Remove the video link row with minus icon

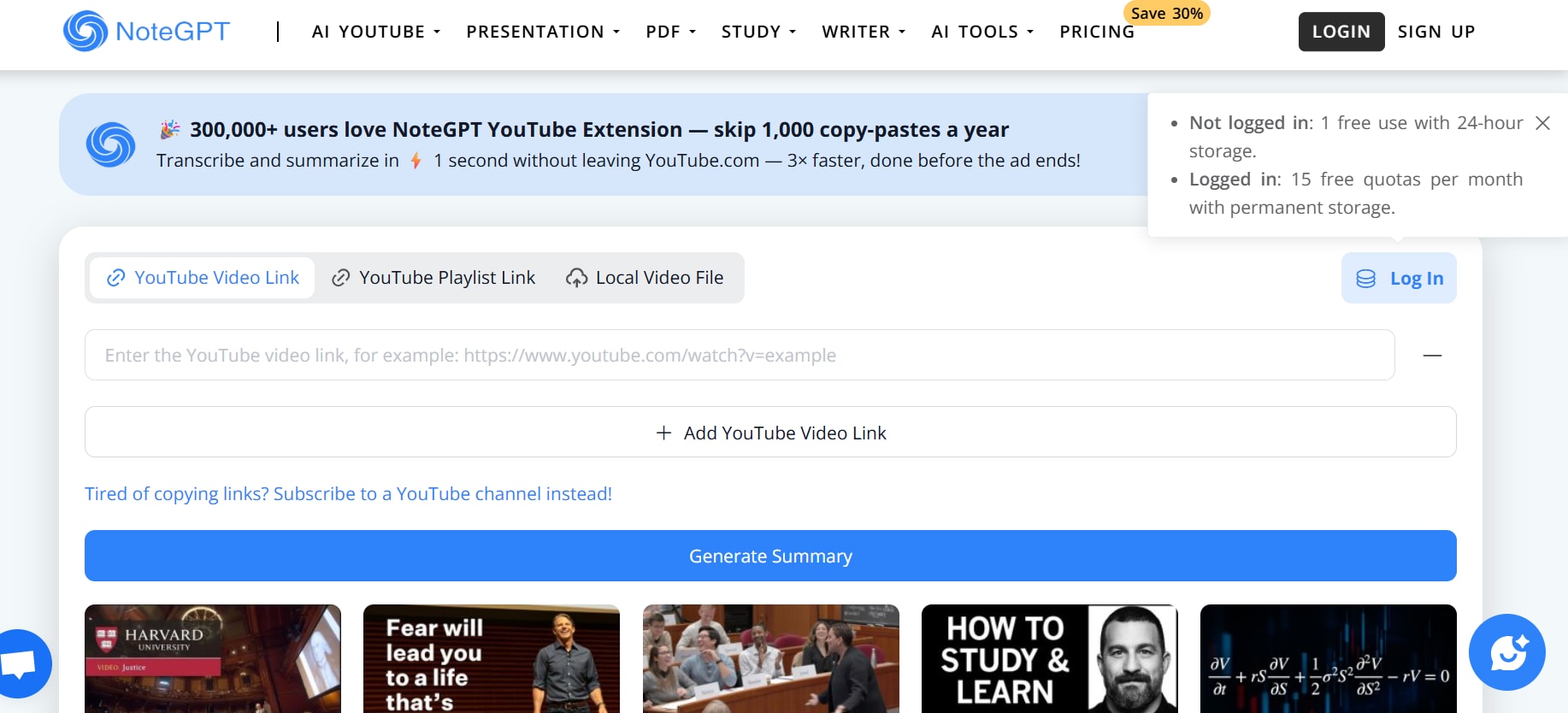coord(1433,355)
